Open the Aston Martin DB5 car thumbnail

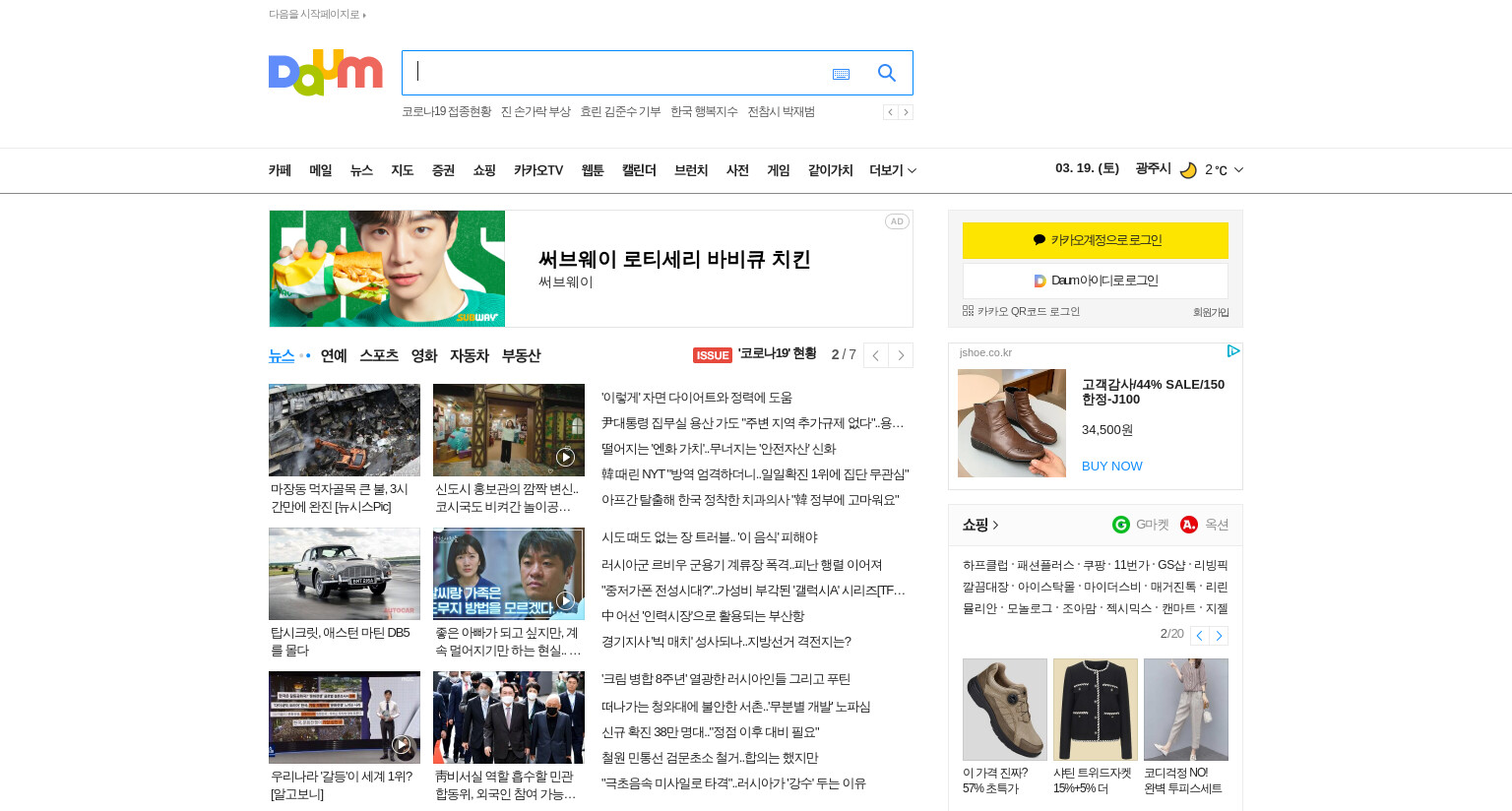coord(345,574)
